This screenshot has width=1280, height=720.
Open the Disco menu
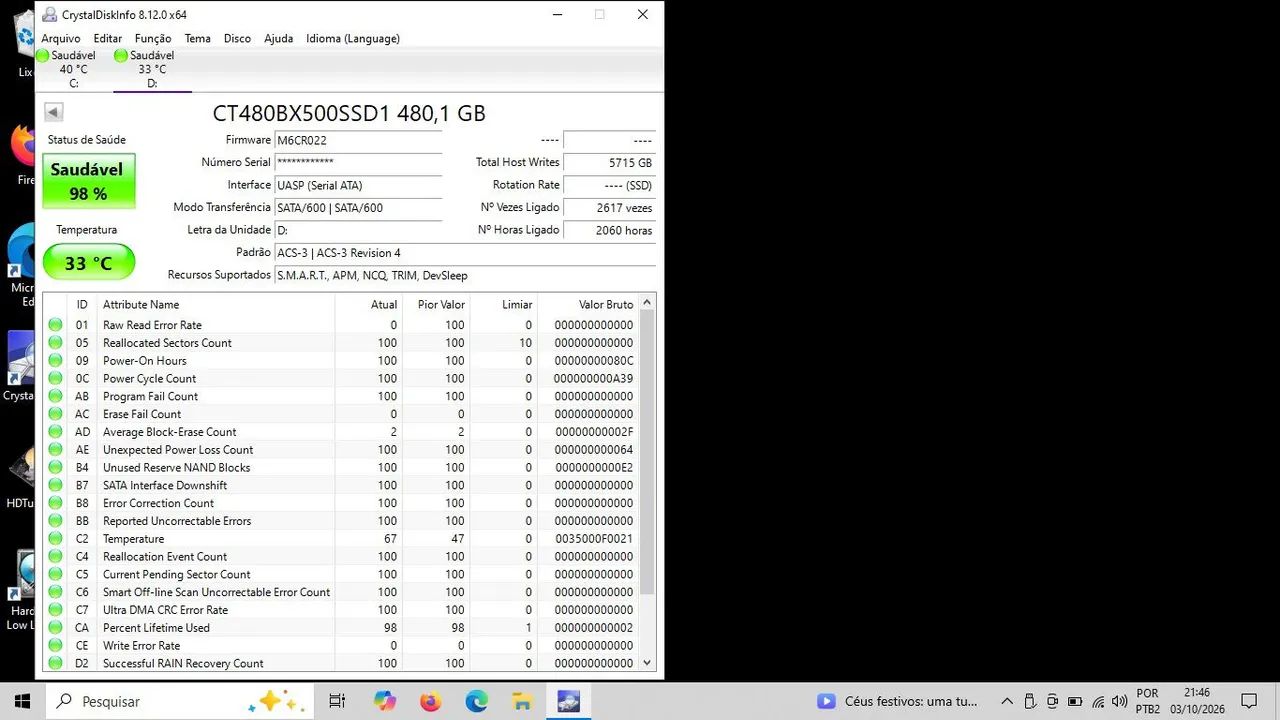[238, 38]
